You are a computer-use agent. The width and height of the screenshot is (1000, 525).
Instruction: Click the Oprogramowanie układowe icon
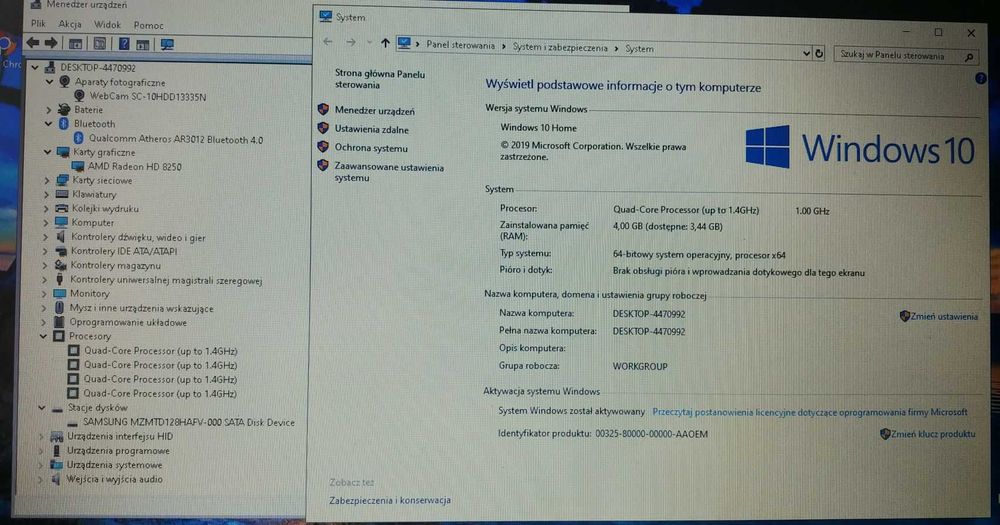pos(59,322)
